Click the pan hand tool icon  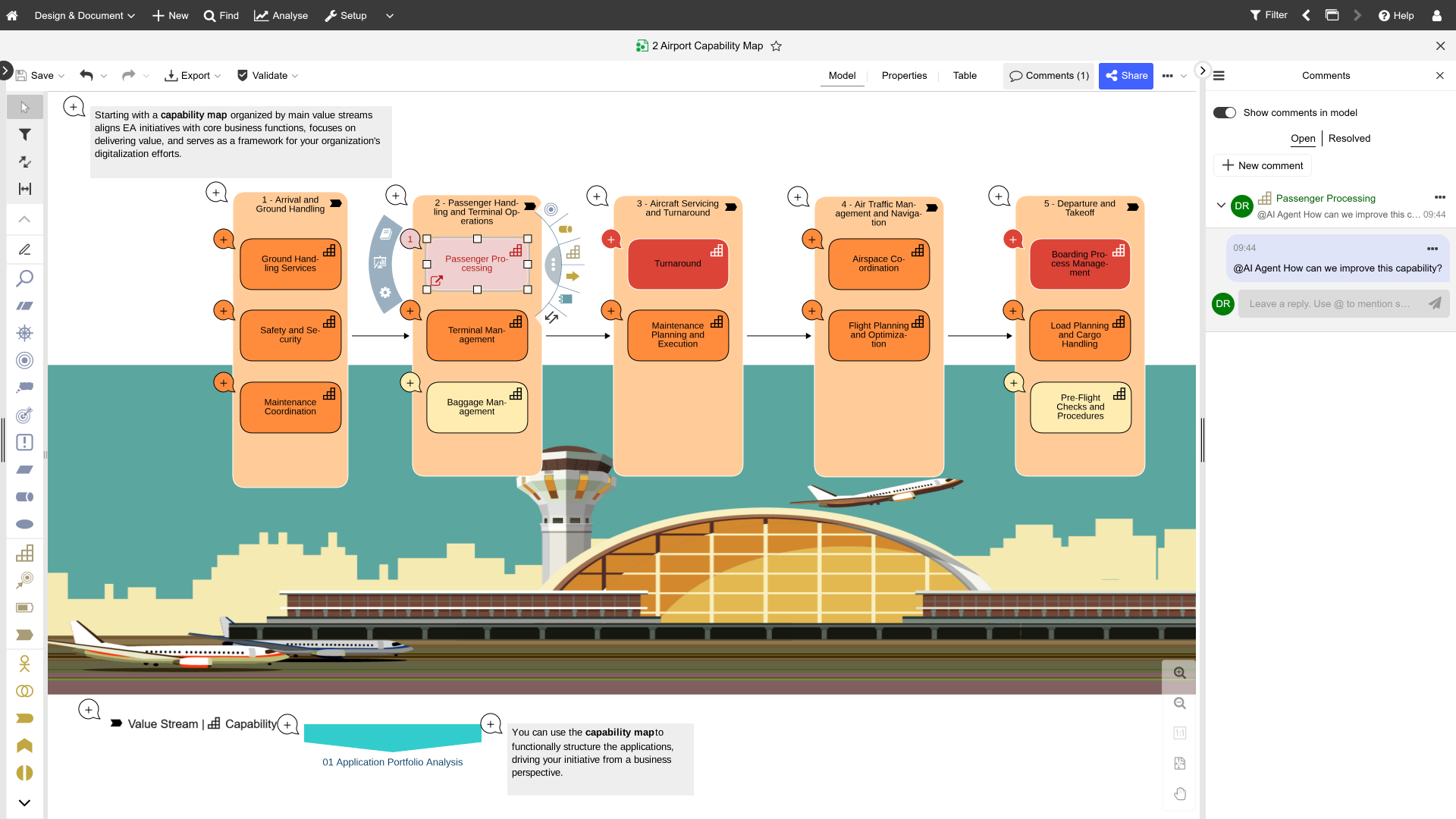pyautogui.click(x=1179, y=794)
